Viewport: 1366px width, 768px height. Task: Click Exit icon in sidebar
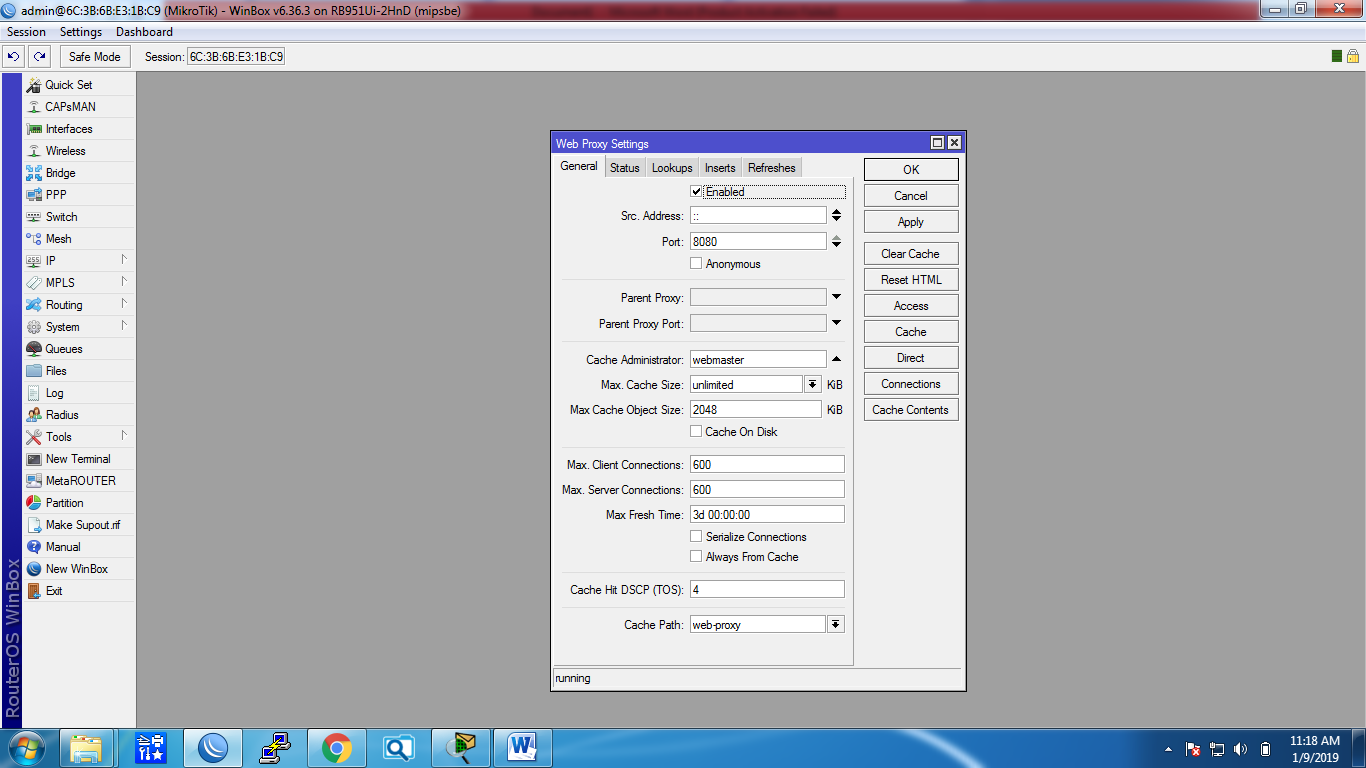34,591
